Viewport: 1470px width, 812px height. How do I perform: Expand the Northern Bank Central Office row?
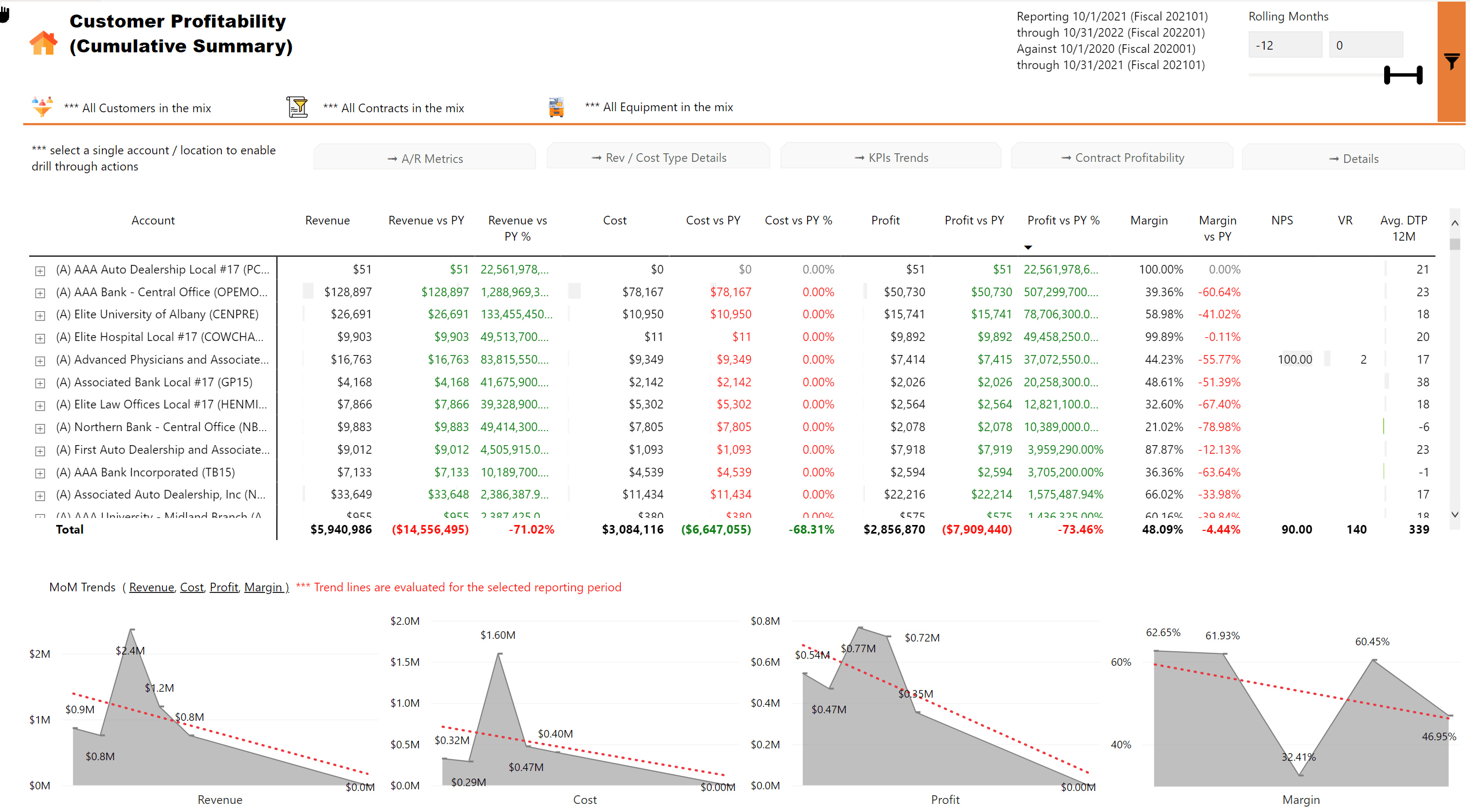(39, 428)
